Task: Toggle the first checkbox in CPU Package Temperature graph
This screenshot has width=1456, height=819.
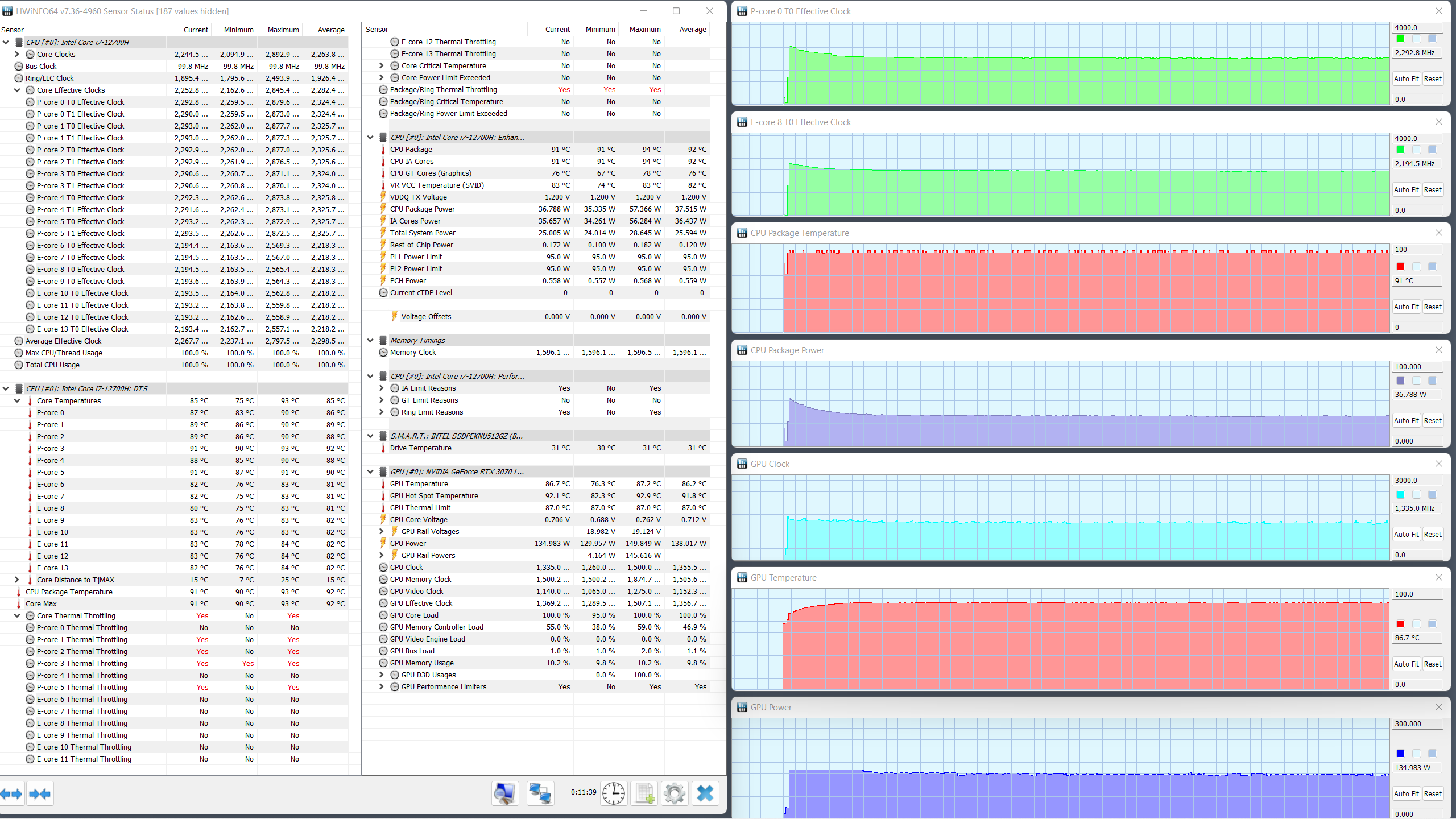Action: coord(1401,267)
